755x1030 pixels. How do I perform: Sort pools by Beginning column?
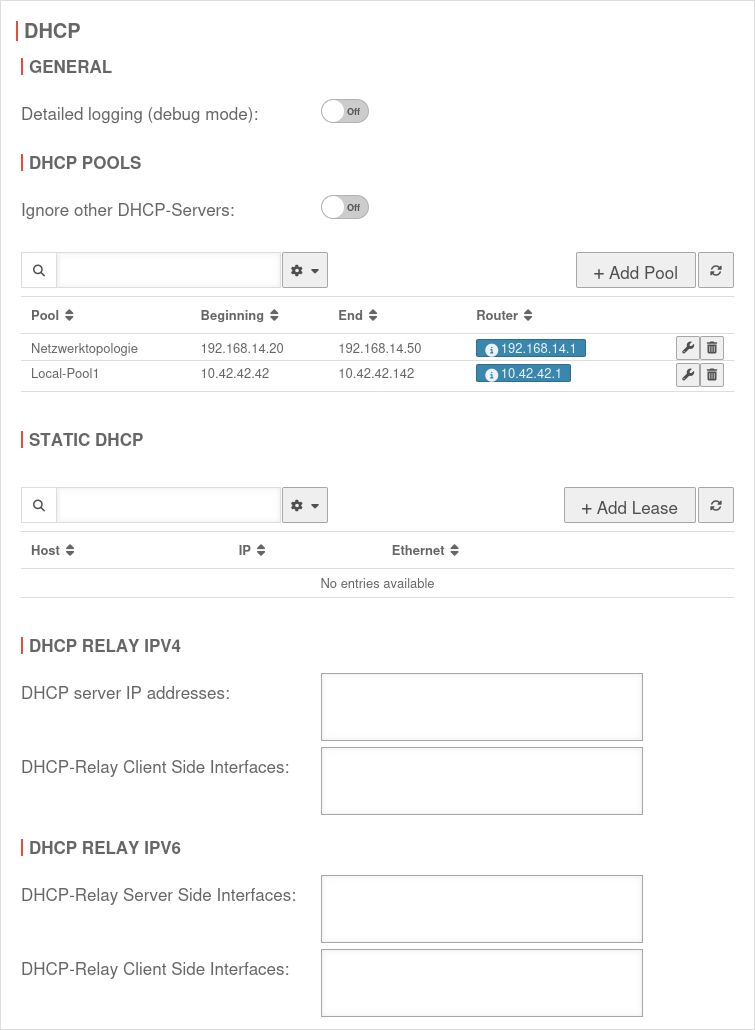[239, 315]
